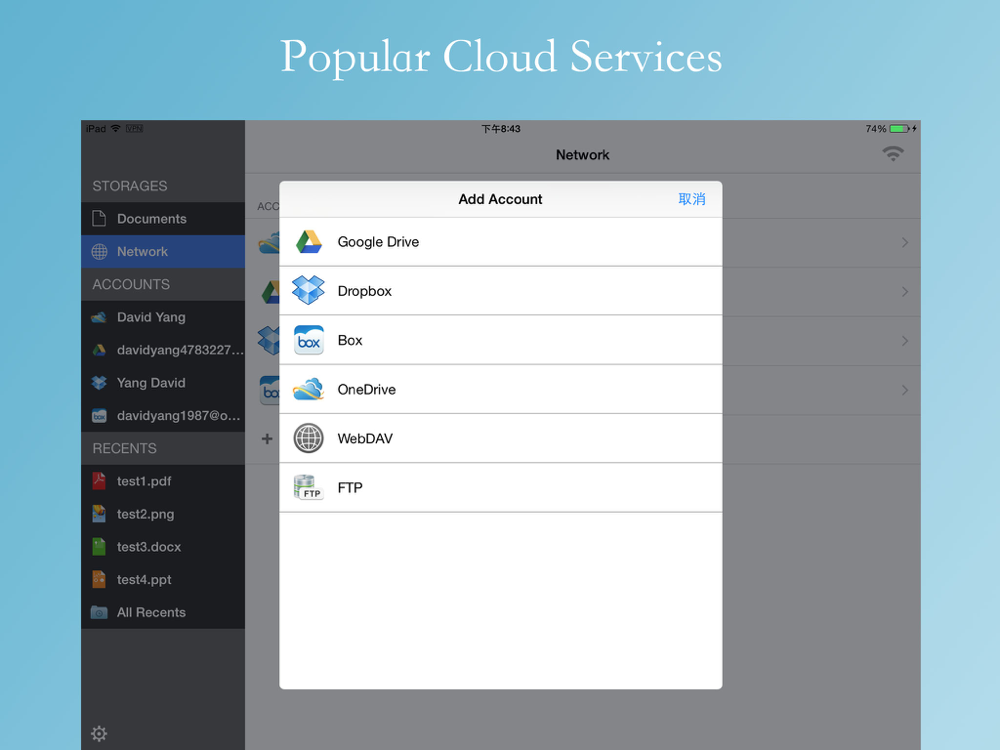Open Documents storage in sidebar
Image resolution: width=1000 pixels, height=750 pixels.
point(163,219)
